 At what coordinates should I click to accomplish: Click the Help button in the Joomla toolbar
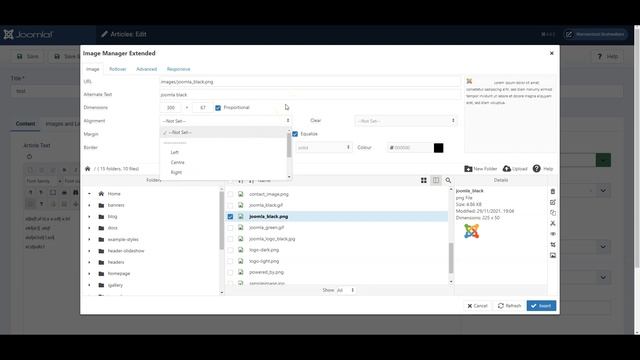(607, 56)
